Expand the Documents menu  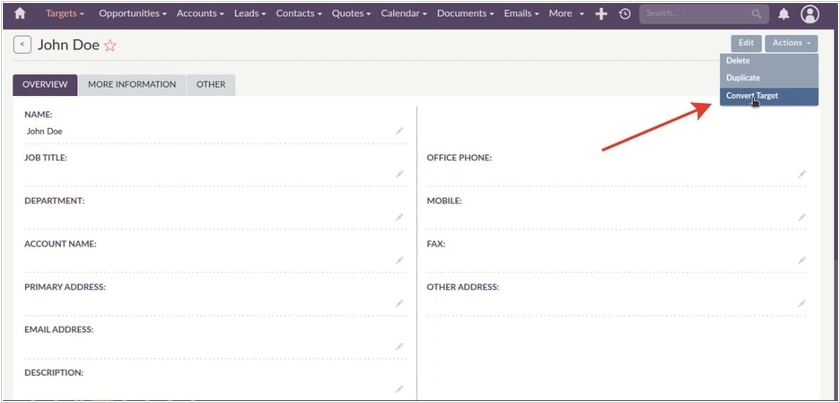coord(466,14)
